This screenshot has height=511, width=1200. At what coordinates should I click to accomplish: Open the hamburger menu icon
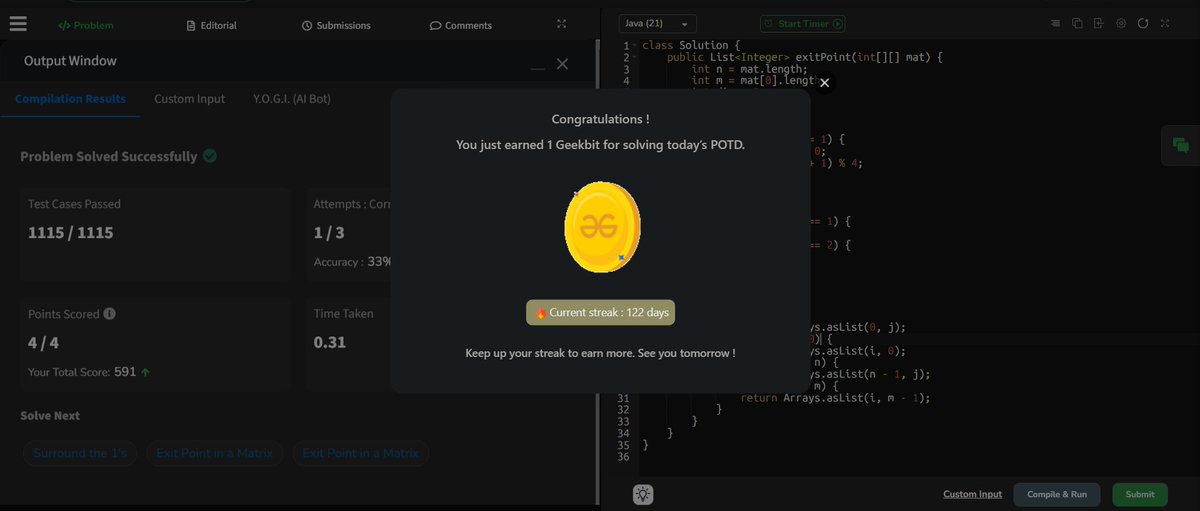click(x=18, y=24)
